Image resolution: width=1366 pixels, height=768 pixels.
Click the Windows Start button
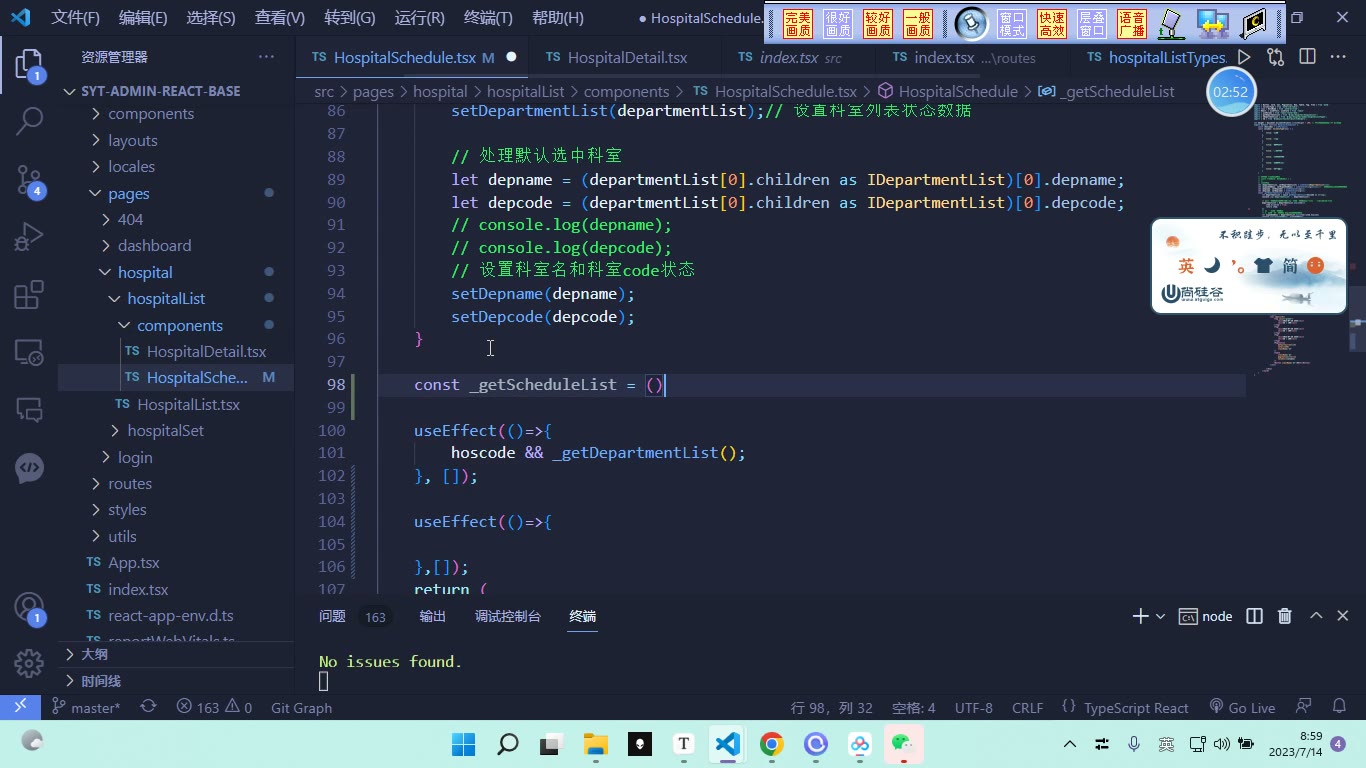pos(464,743)
